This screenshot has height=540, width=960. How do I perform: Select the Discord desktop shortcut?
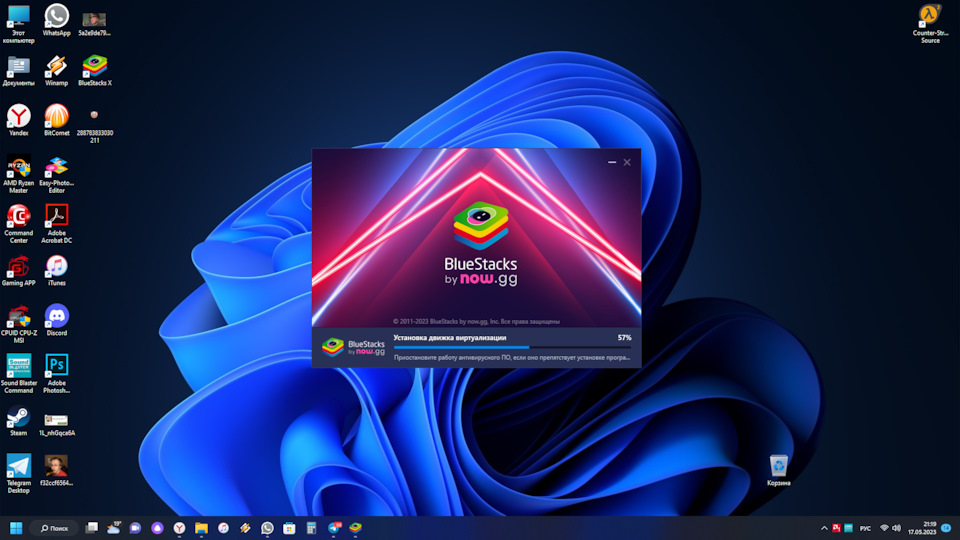(x=56, y=320)
